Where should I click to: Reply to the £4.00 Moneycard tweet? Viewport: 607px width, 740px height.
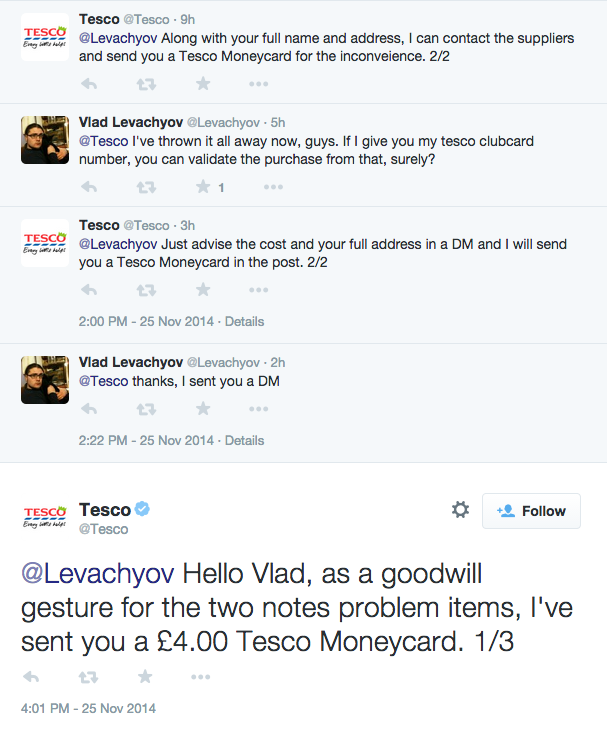pyautogui.click(x=31, y=677)
